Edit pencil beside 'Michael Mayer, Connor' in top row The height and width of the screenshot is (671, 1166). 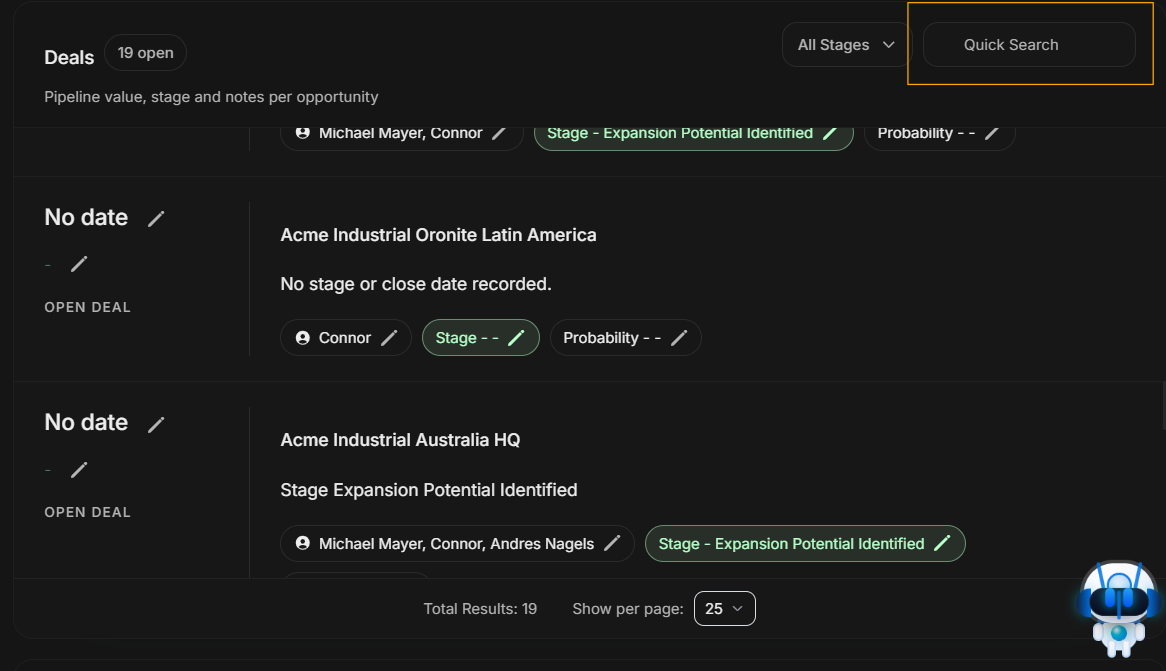[500, 133]
